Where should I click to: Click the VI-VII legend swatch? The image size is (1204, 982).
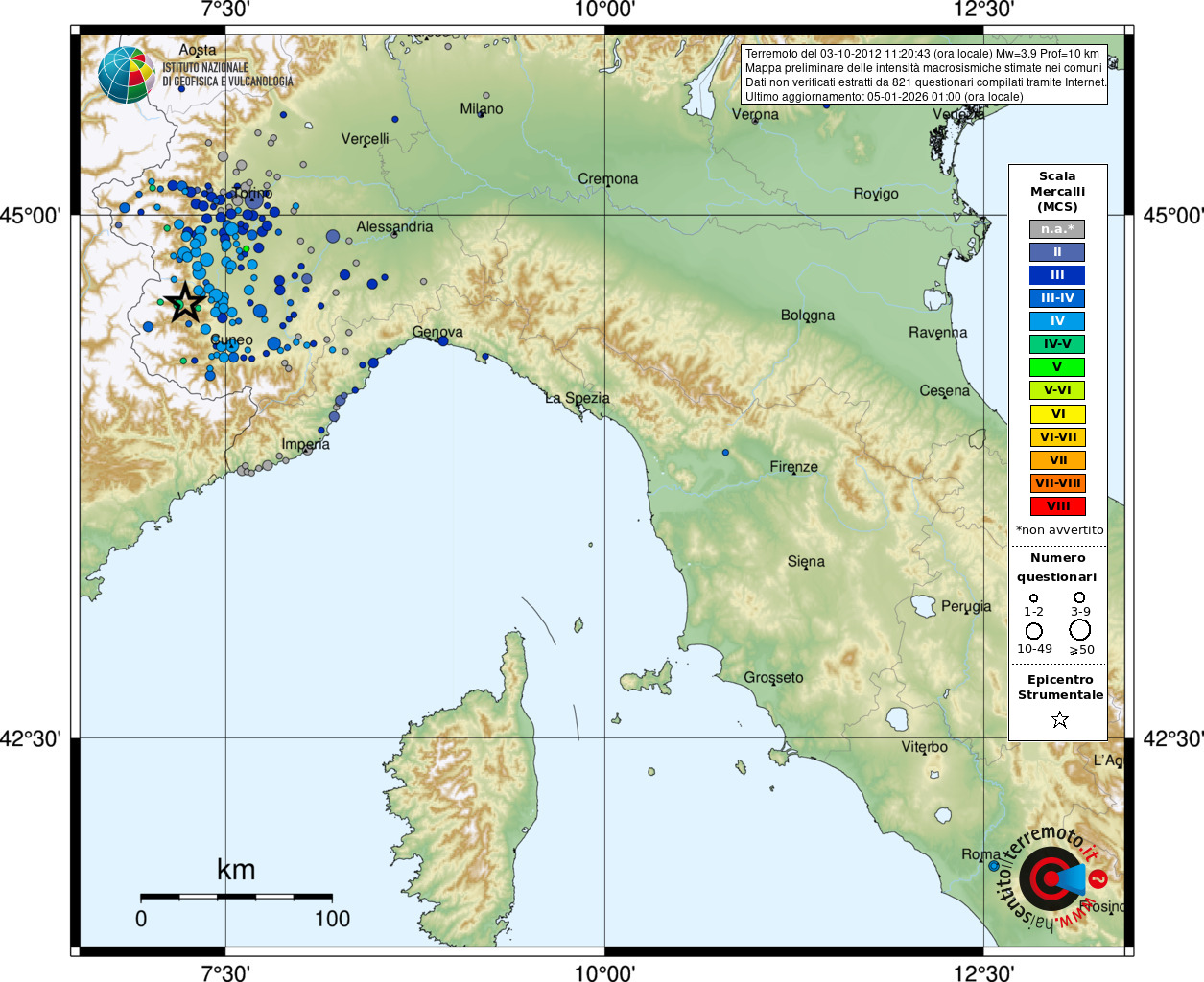pyautogui.click(x=1057, y=437)
